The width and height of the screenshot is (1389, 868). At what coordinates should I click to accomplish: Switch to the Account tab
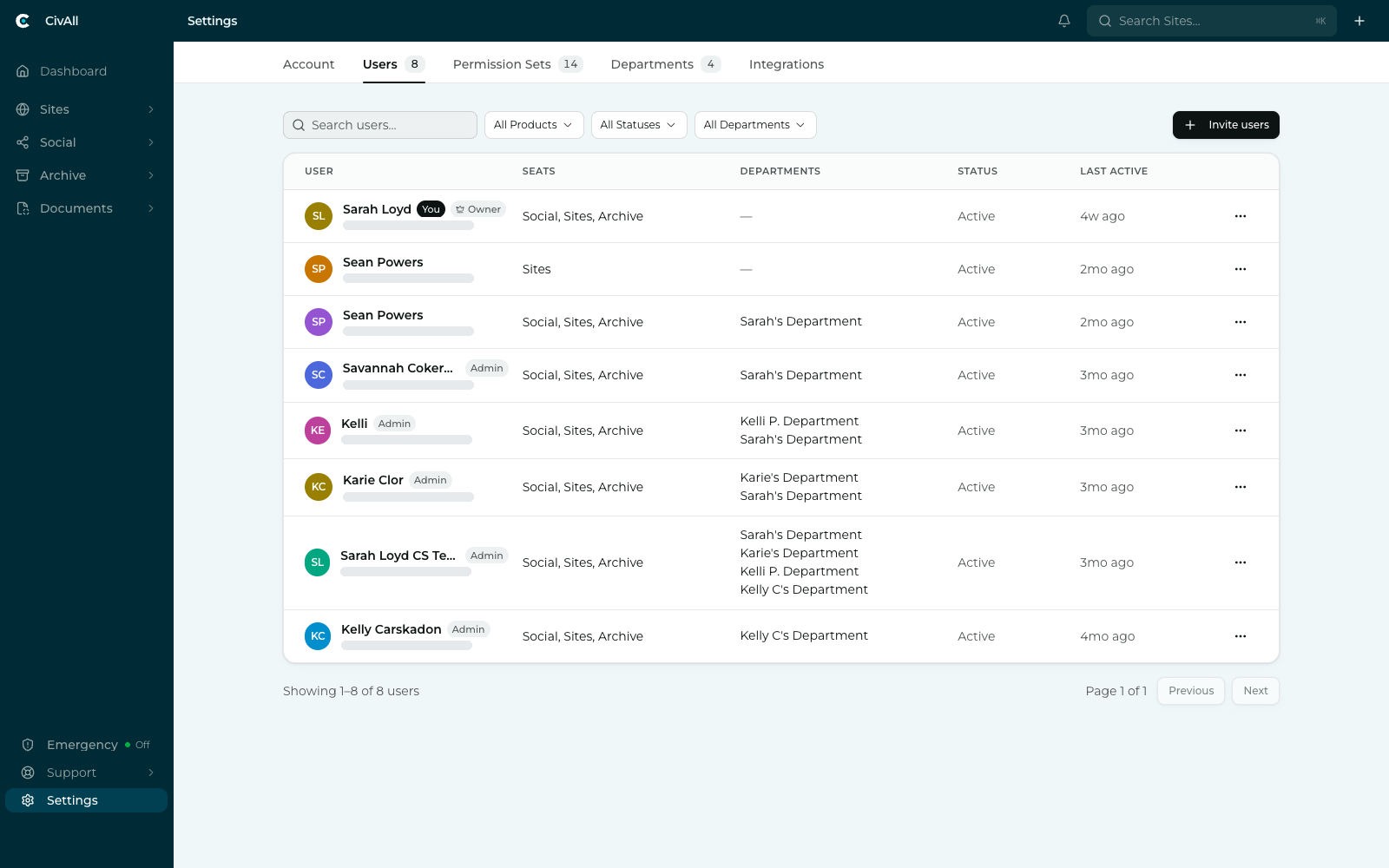coord(308,64)
